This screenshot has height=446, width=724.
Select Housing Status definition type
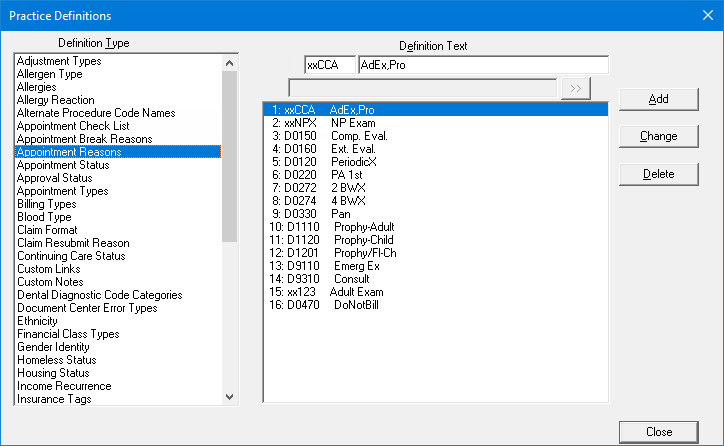[x=118, y=373]
